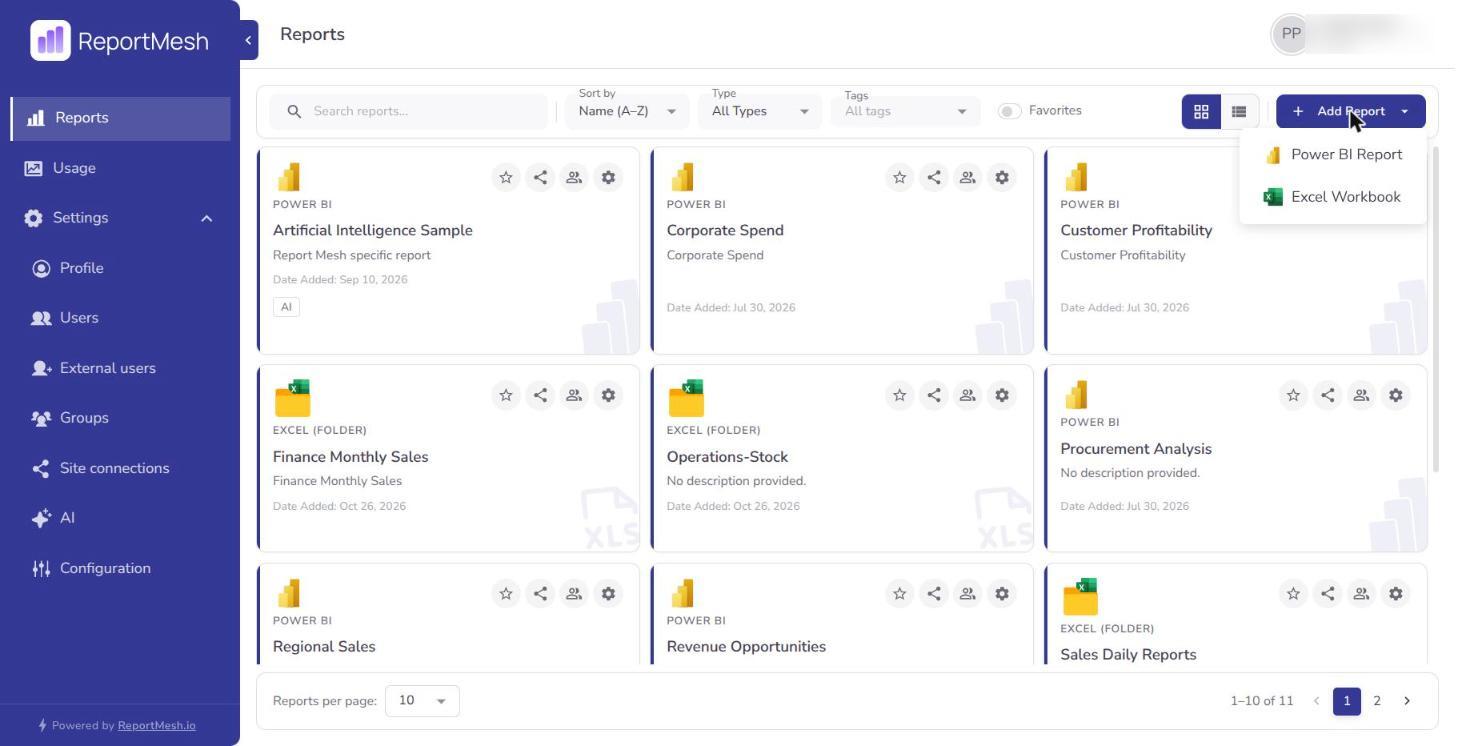This screenshot has height=746, width=1470.
Task: Open the Configuration page
Action: point(120,568)
